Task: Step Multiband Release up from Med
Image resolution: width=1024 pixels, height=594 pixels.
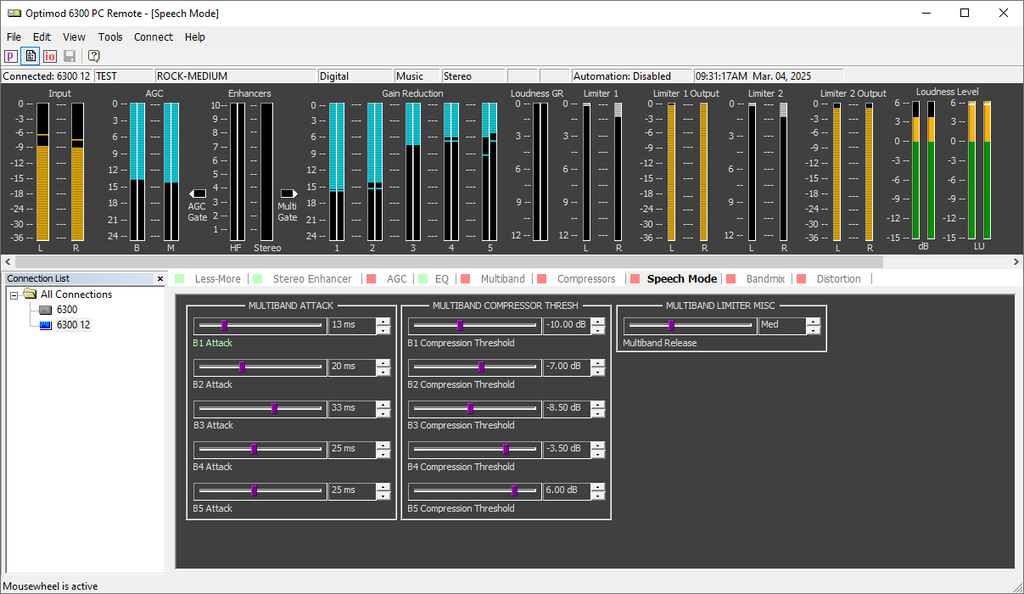Action: (813, 321)
